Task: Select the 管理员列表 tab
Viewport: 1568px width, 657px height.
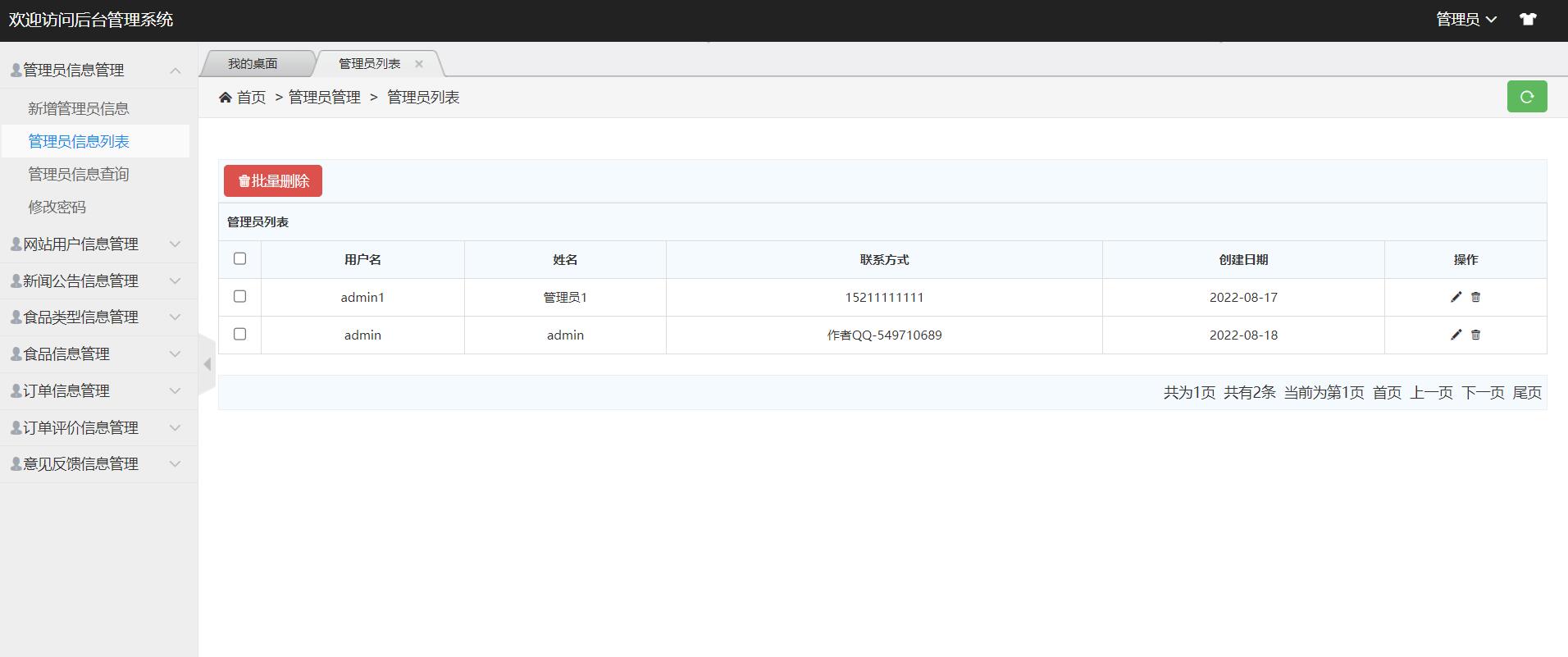Action: tap(370, 63)
